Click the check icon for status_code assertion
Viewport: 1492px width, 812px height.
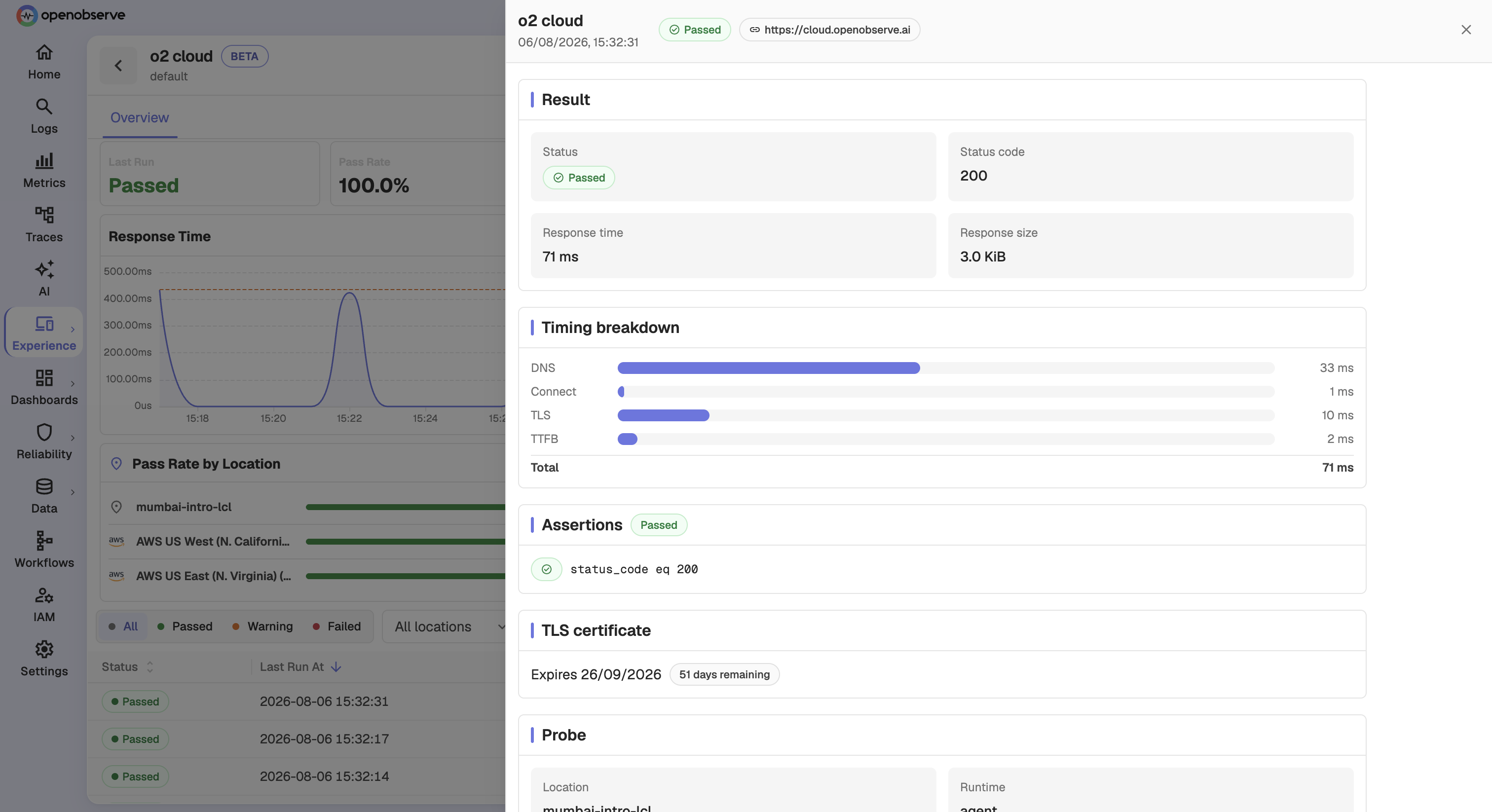[546, 569]
